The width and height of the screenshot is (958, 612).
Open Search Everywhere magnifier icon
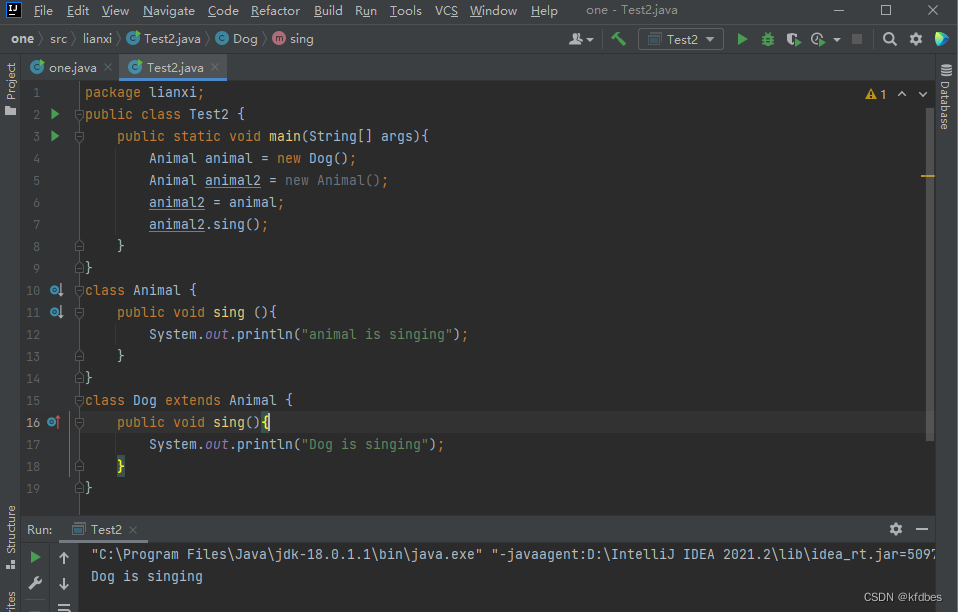click(x=889, y=39)
